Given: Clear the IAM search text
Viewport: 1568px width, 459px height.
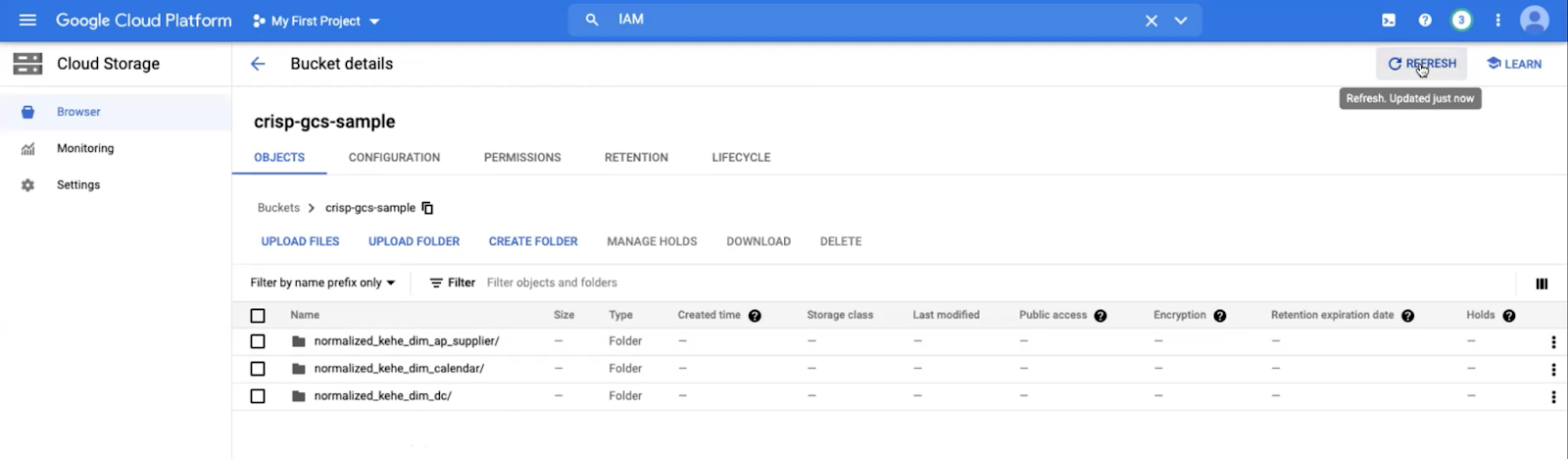Looking at the screenshot, I should [x=1151, y=21].
